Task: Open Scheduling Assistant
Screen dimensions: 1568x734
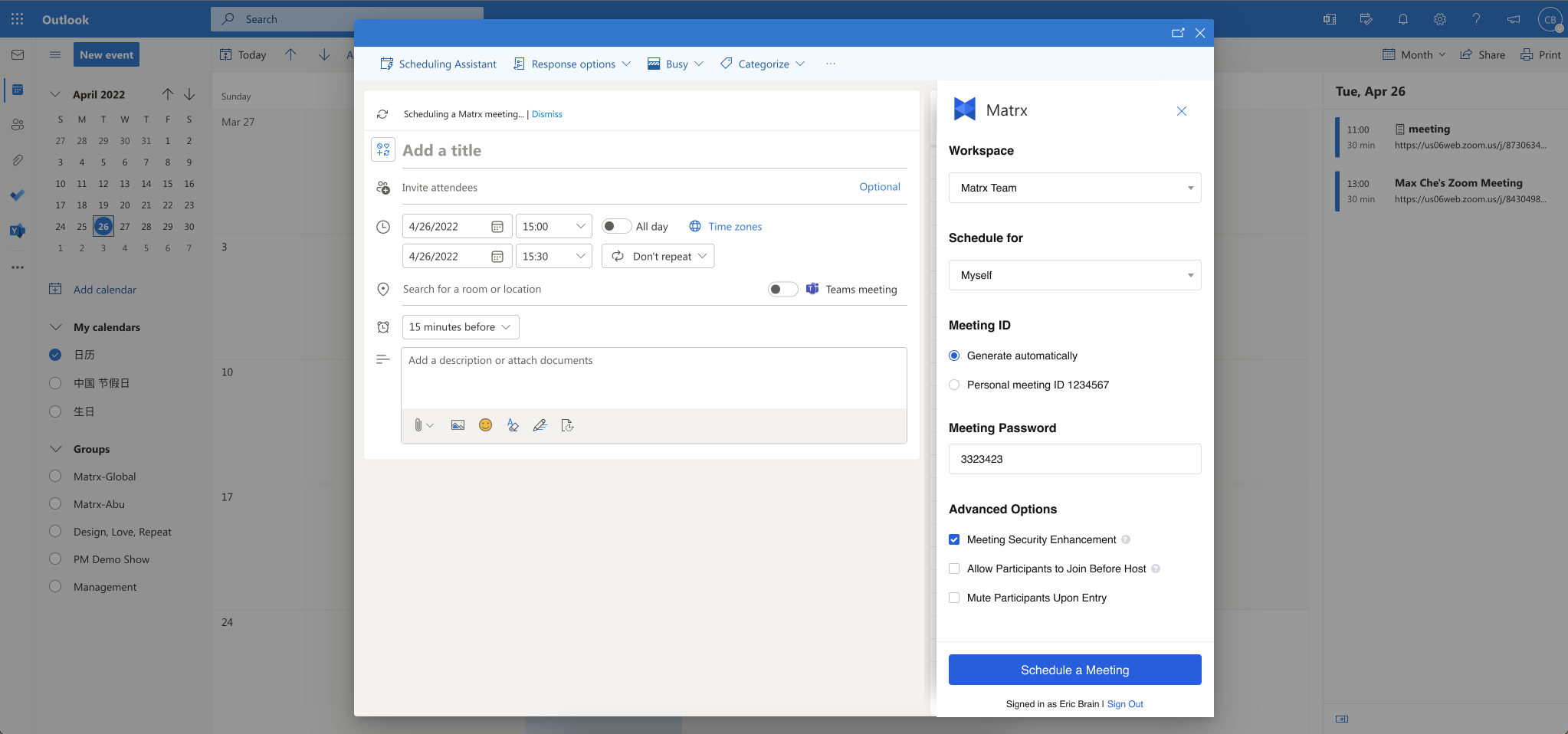Action: 438,64
